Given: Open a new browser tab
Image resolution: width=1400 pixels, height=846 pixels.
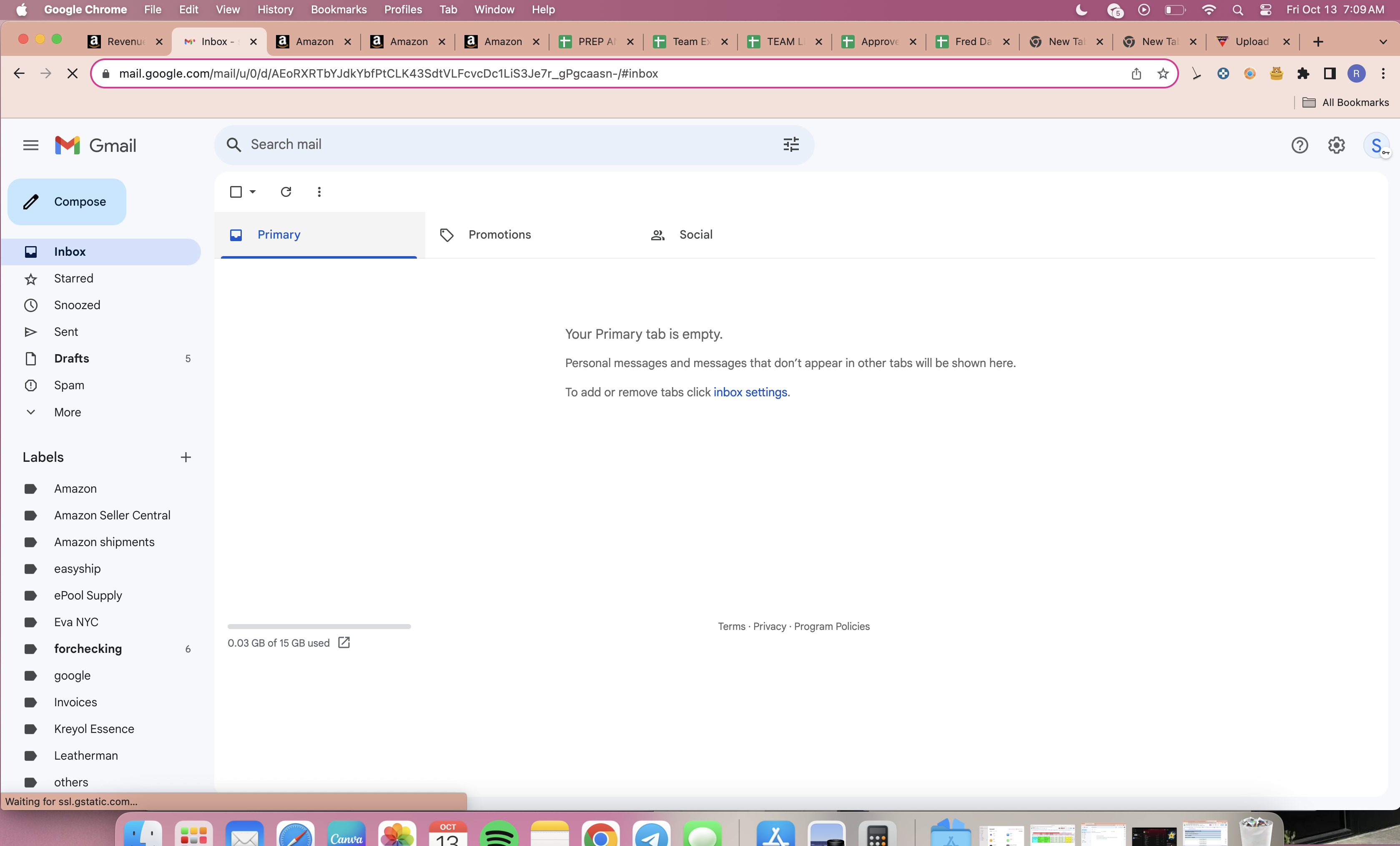Looking at the screenshot, I should (x=1318, y=41).
